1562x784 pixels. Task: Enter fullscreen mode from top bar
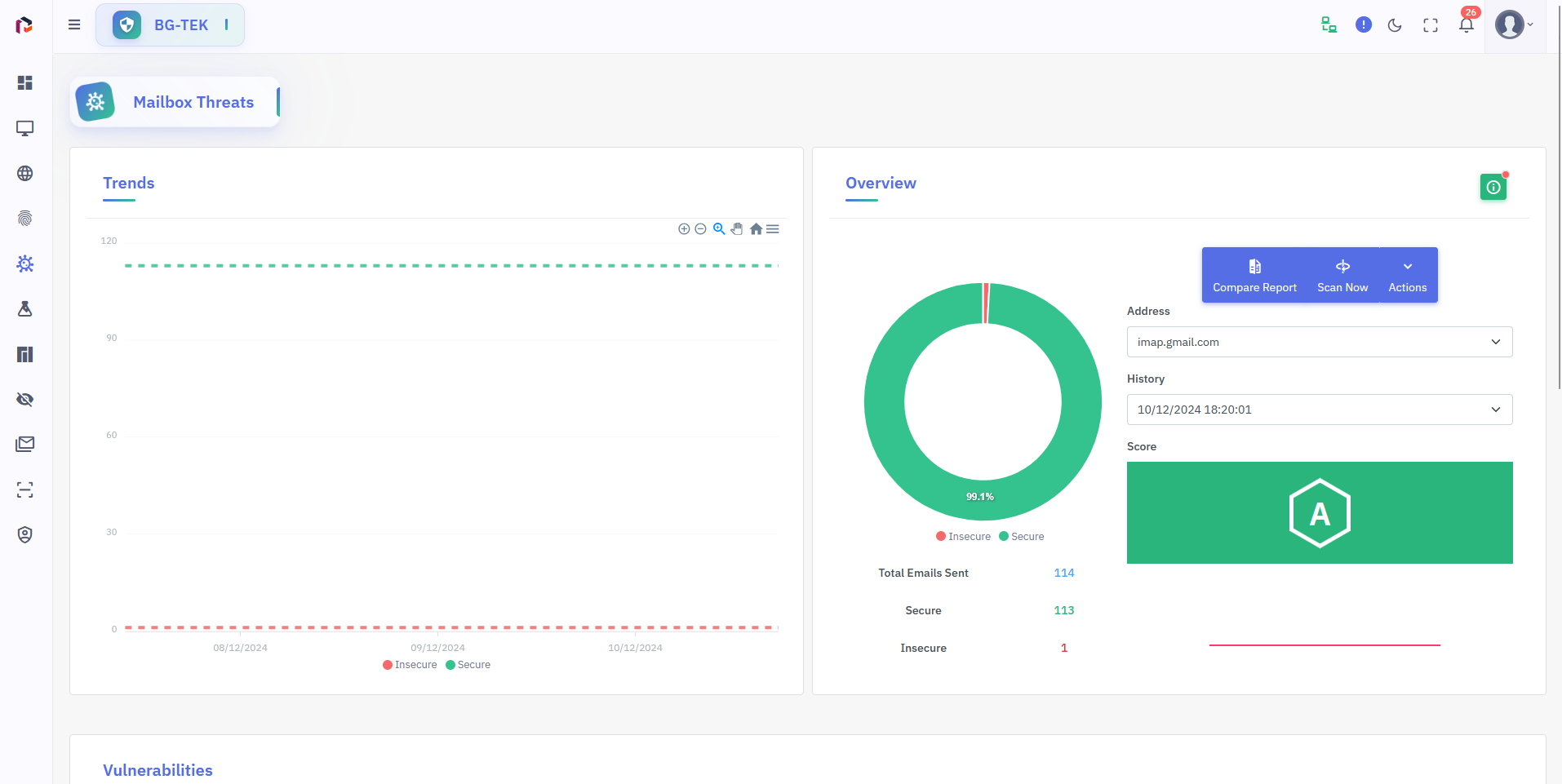[1431, 25]
